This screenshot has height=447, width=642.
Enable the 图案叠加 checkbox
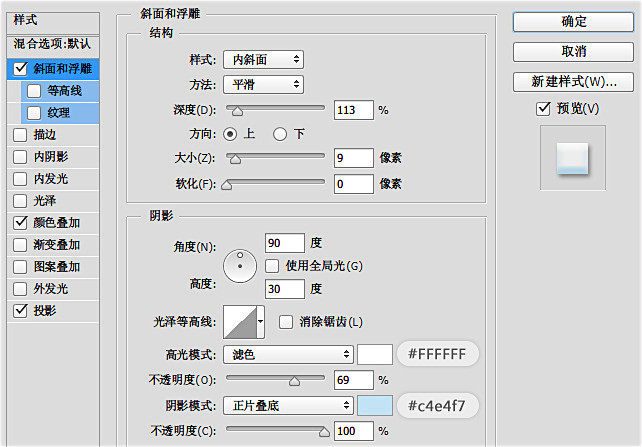coord(20,267)
